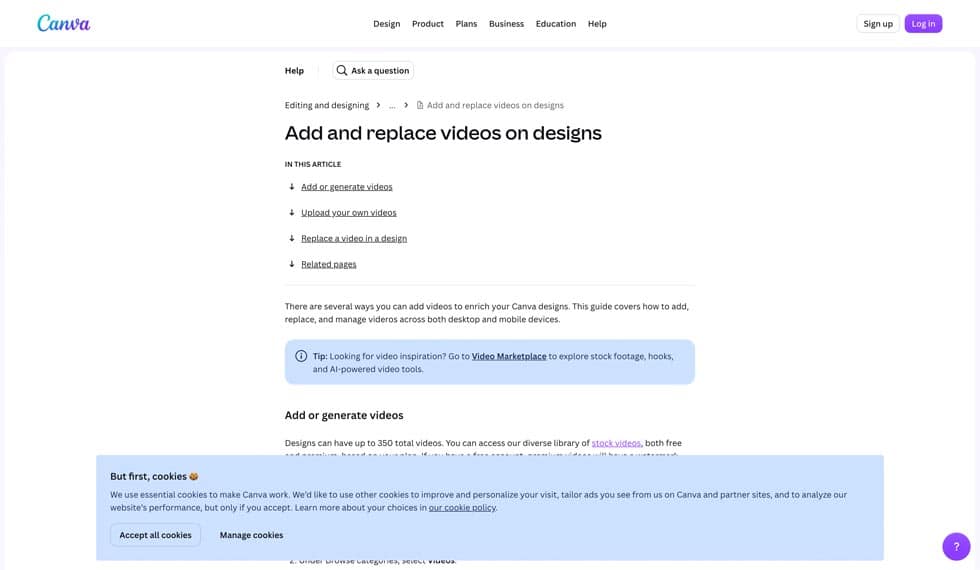Open the purple help question-mark bubble

point(956,547)
